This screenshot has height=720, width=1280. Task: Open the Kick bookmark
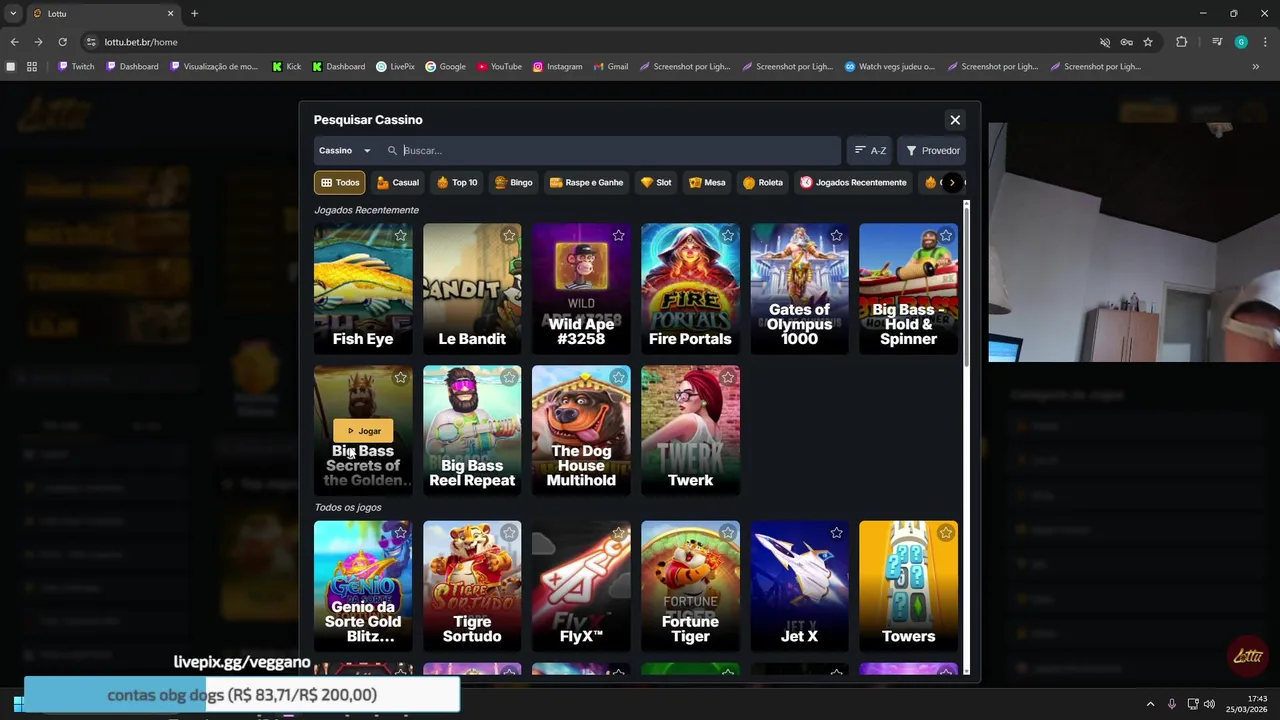[x=286, y=67]
